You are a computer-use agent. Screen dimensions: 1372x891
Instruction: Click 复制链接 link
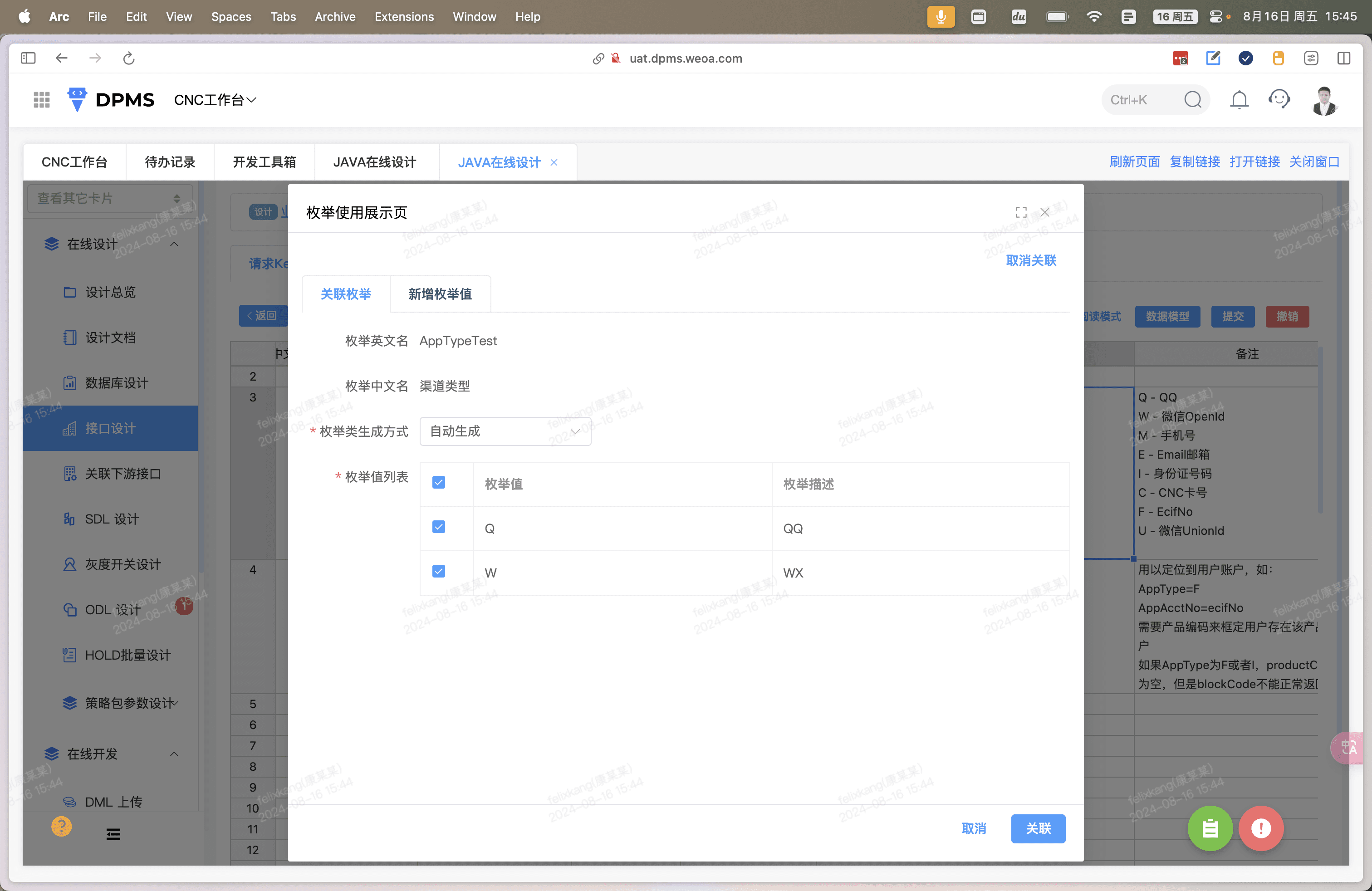point(1195,162)
